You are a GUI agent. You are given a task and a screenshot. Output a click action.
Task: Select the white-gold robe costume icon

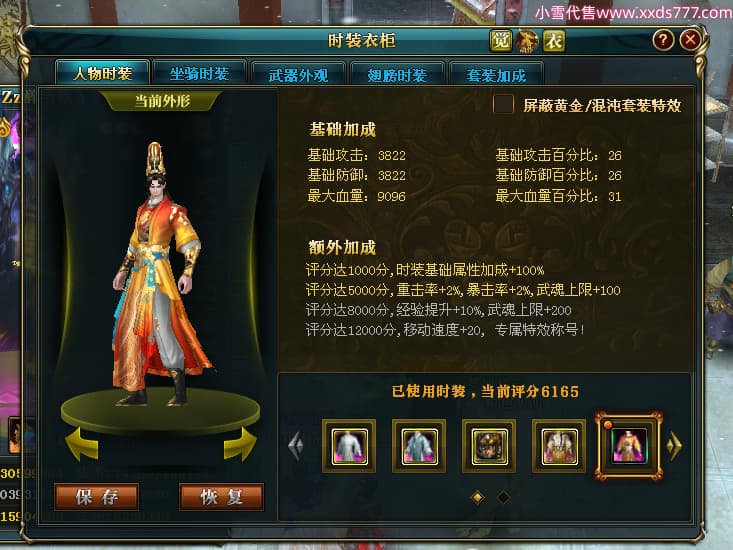(x=559, y=446)
